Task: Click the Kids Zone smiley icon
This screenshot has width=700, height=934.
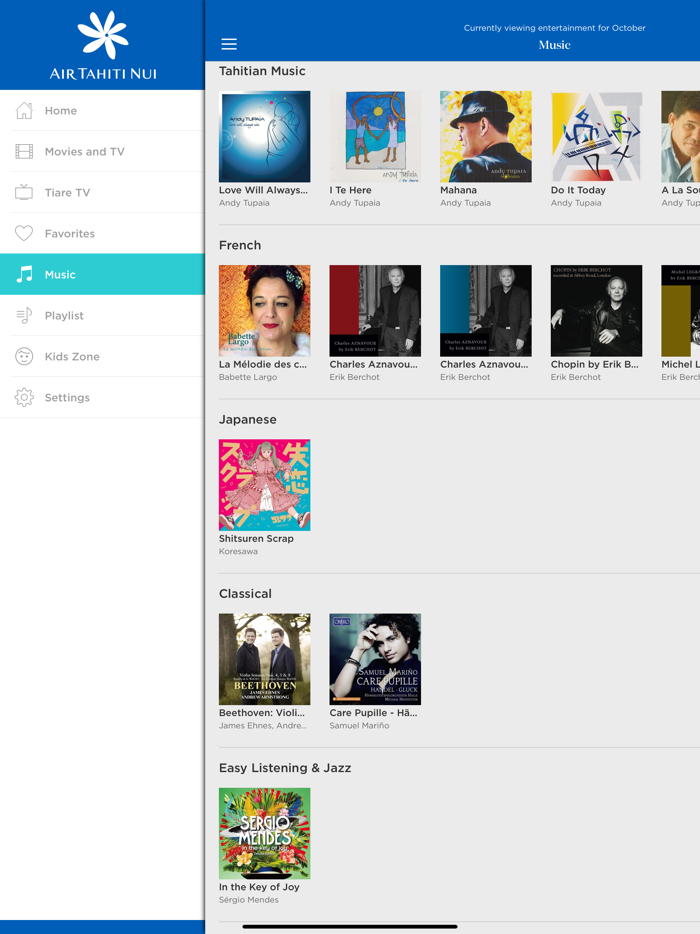Action: tap(24, 356)
